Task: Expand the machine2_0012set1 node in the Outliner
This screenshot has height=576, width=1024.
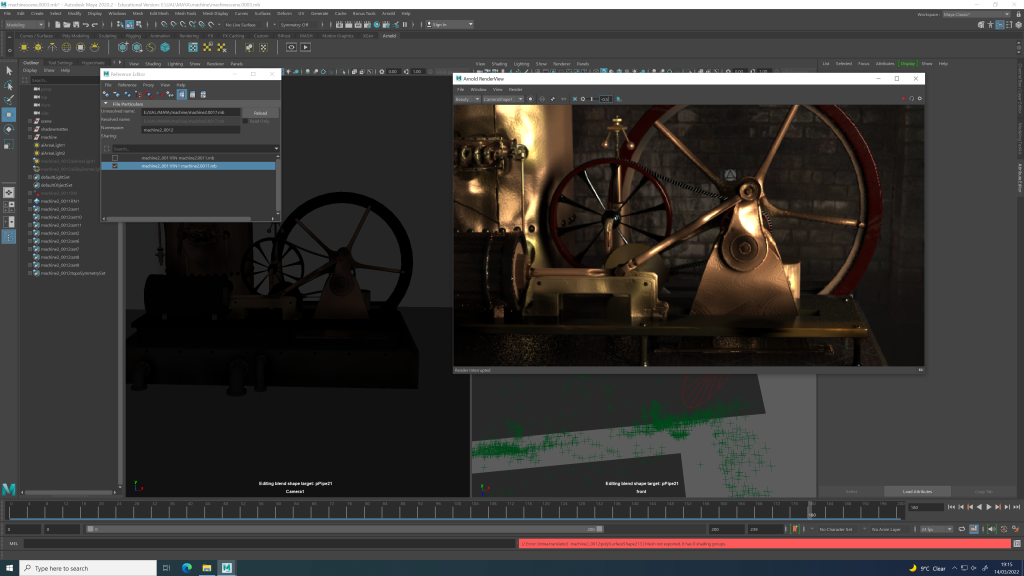Action: point(30,209)
